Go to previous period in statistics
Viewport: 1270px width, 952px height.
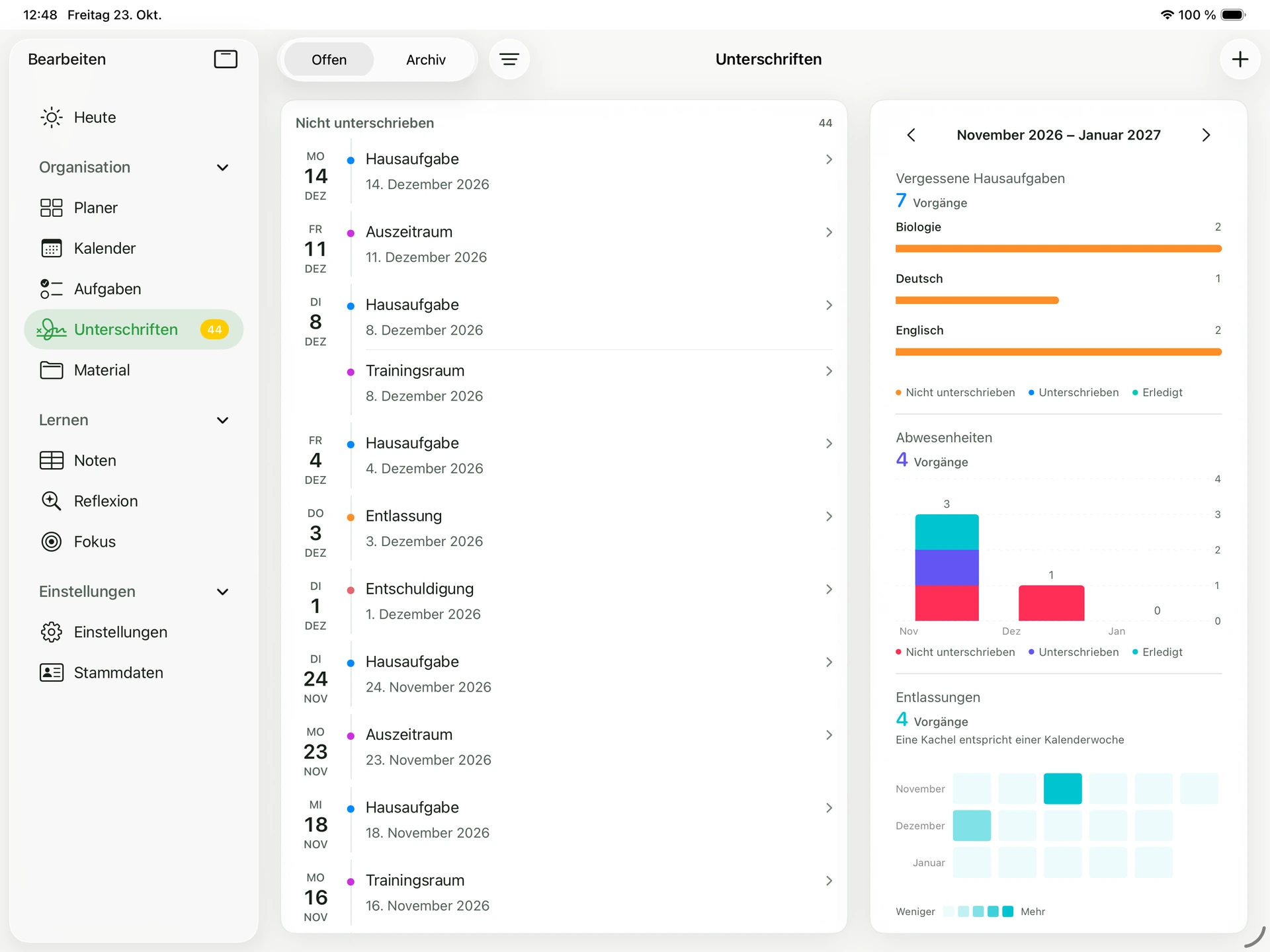[911, 136]
